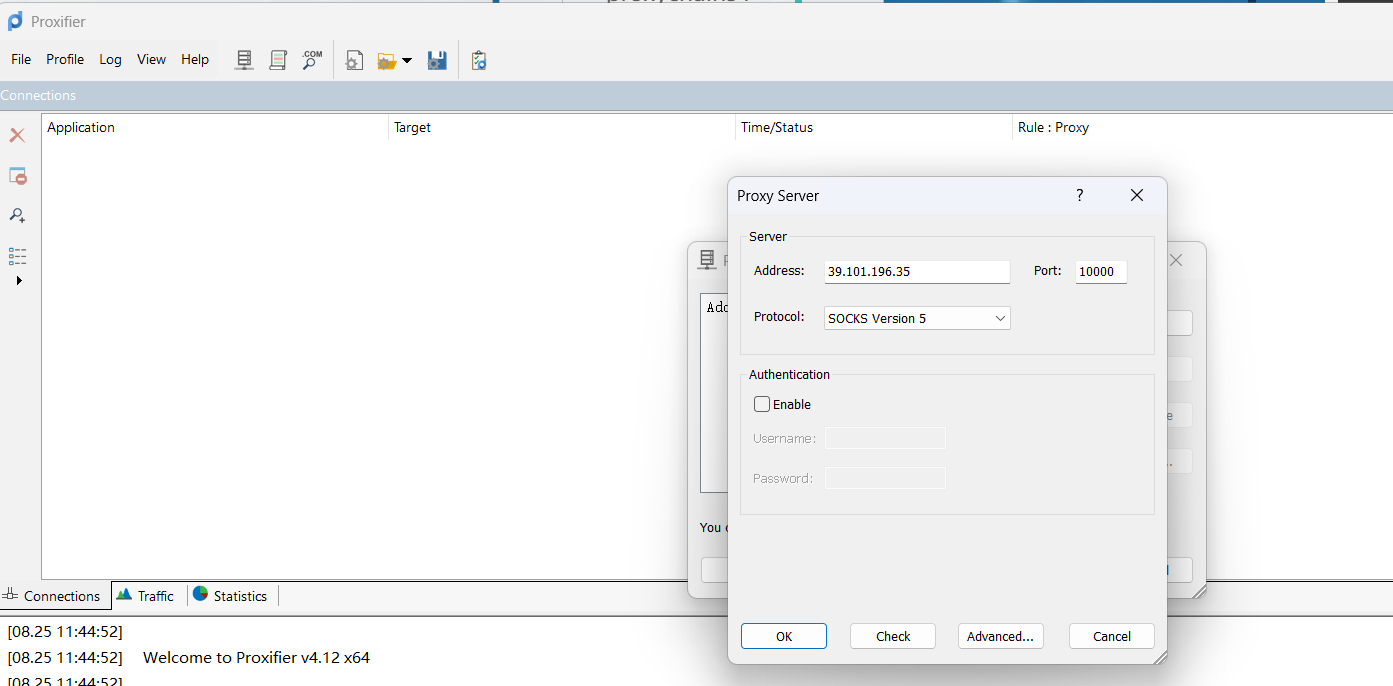Viewport: 1393px width, 686px height.
Task: Open the View menu
Action: [x=151, y=59]
